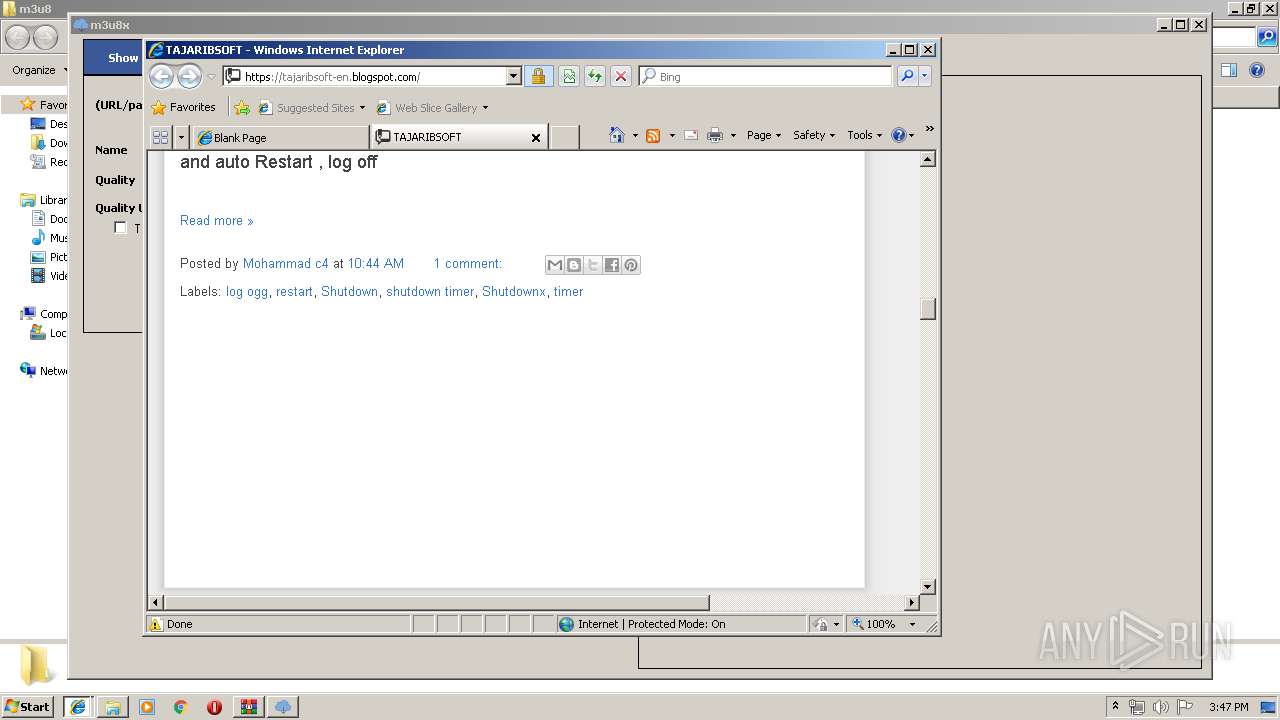Share post to Twitter icon

coord(592,265)
